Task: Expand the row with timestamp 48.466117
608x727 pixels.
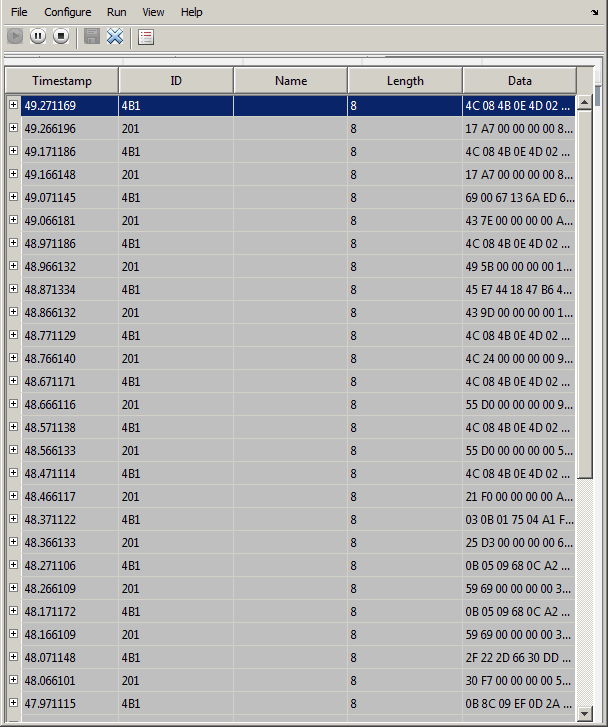Action: [x=13, y=496]
